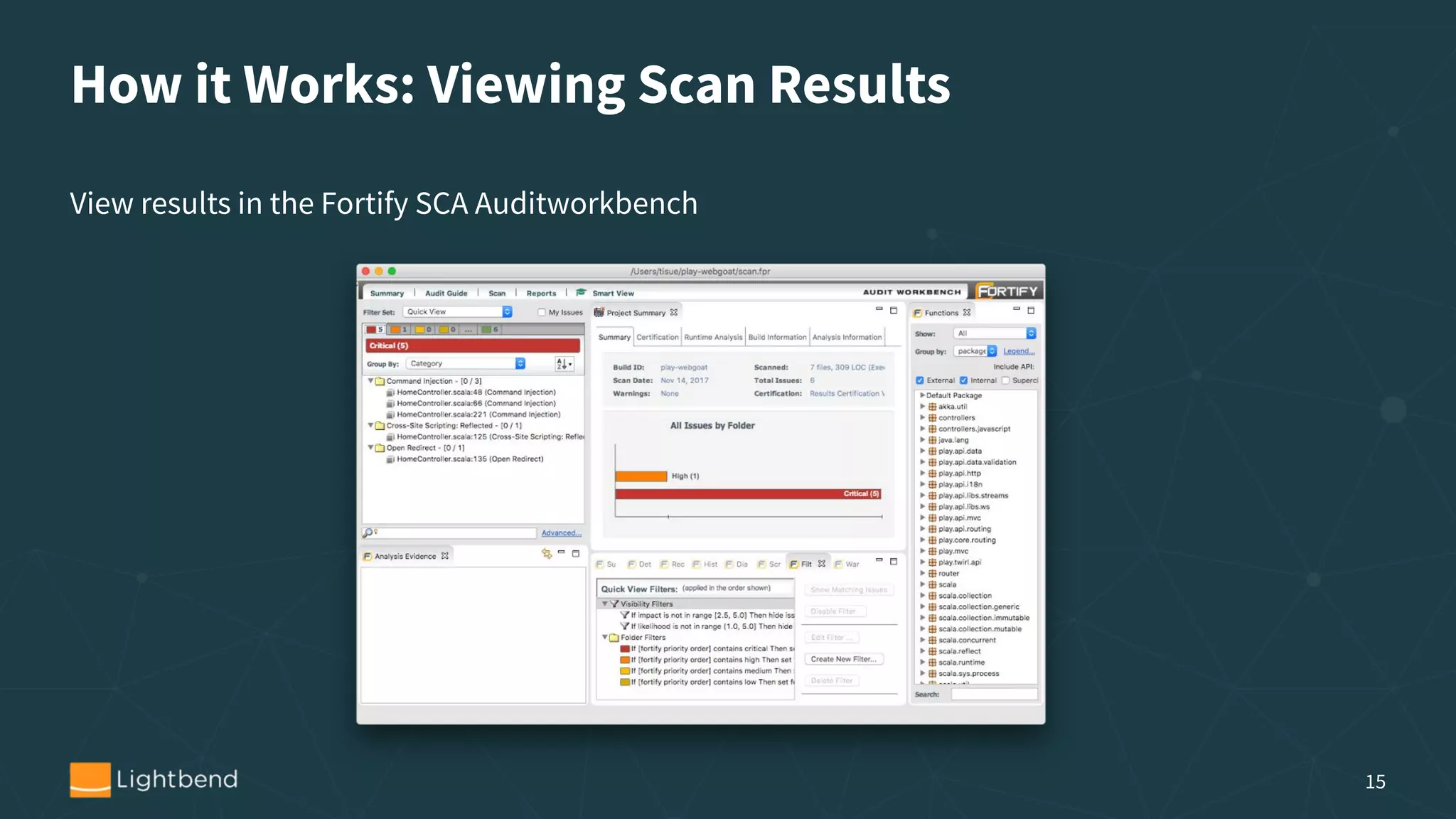Open the Filter Set Quick View dropdown
This screenshot has width=1456, height=819.
click(458, 311)
